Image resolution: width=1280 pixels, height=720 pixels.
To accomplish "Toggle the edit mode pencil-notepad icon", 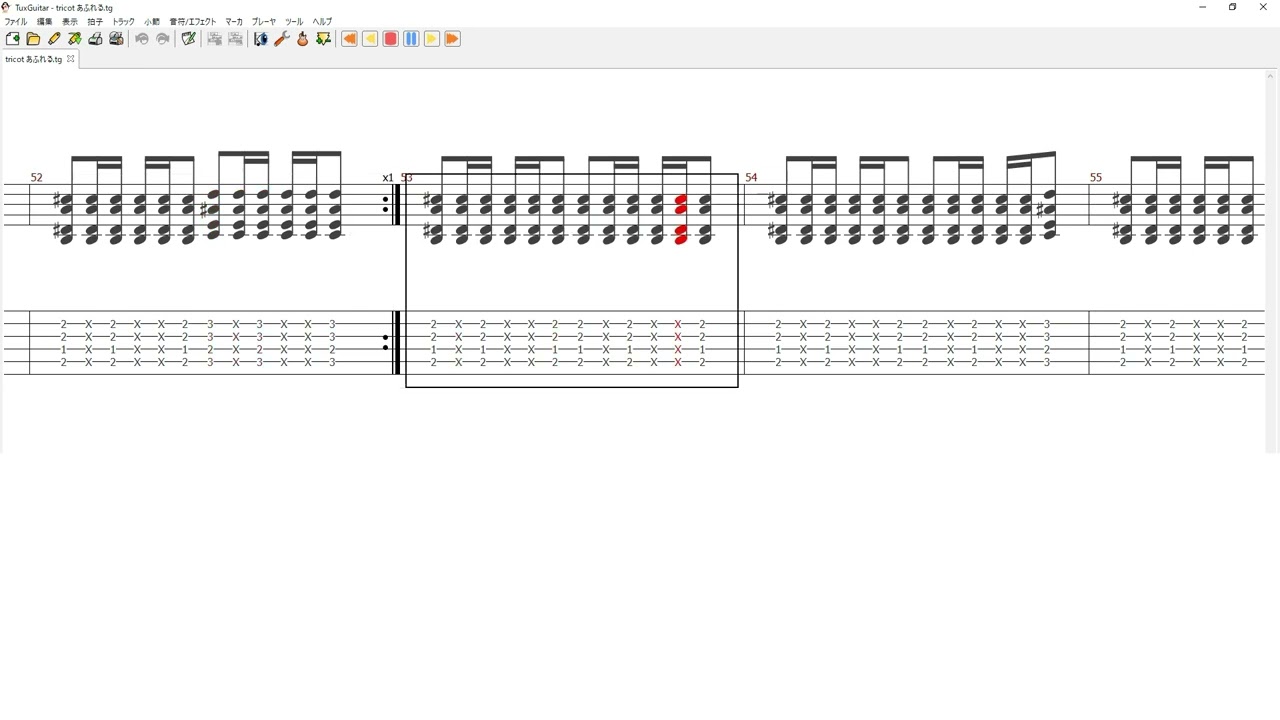I will [188, 39].
